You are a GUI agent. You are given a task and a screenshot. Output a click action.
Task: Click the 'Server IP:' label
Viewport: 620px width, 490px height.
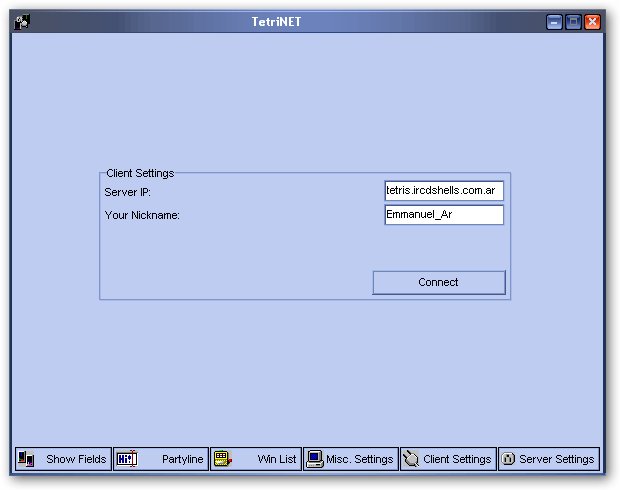(x=127, y=192)
